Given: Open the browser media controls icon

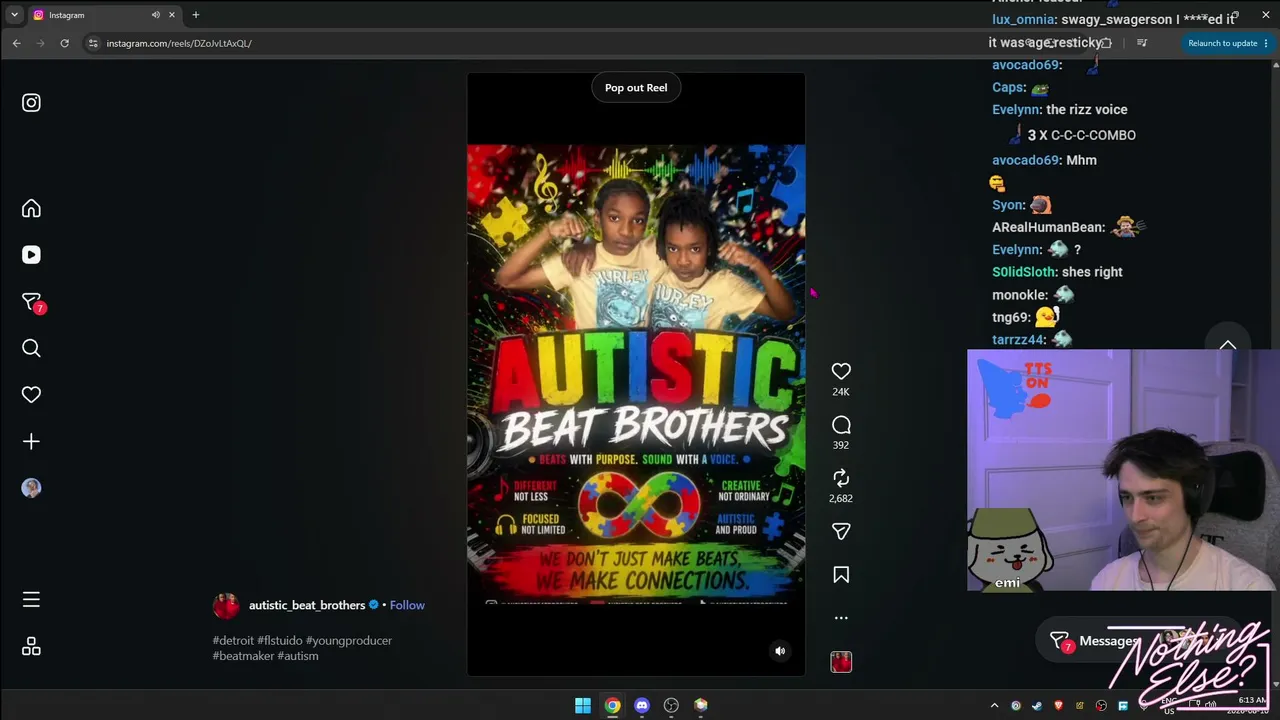Looking at the screenshot, I should 1142,43.
